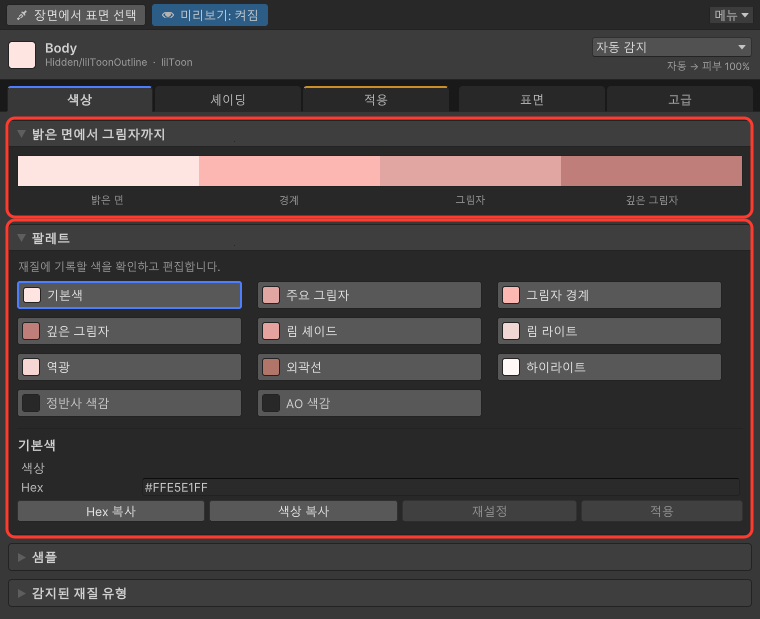Click the 색상 label above Hex
The image size is (760, 619).
pyautogui.click(x=33, y=468)
